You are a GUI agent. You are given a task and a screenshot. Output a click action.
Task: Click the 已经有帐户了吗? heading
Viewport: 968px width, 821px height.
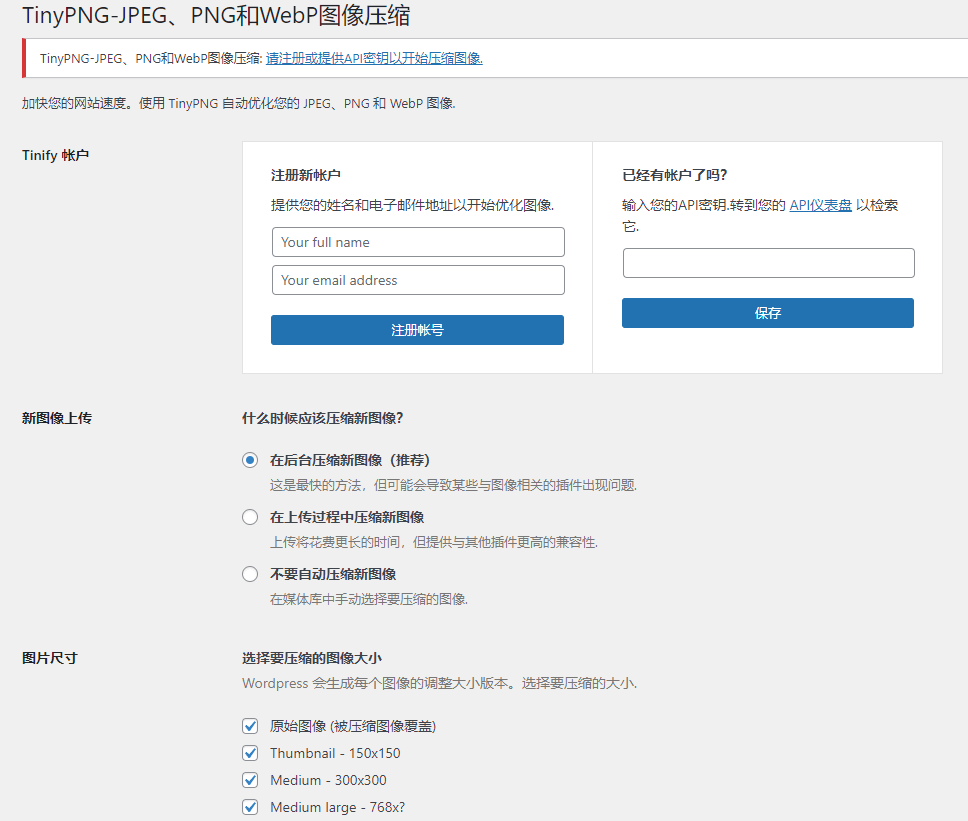(675, 175)
